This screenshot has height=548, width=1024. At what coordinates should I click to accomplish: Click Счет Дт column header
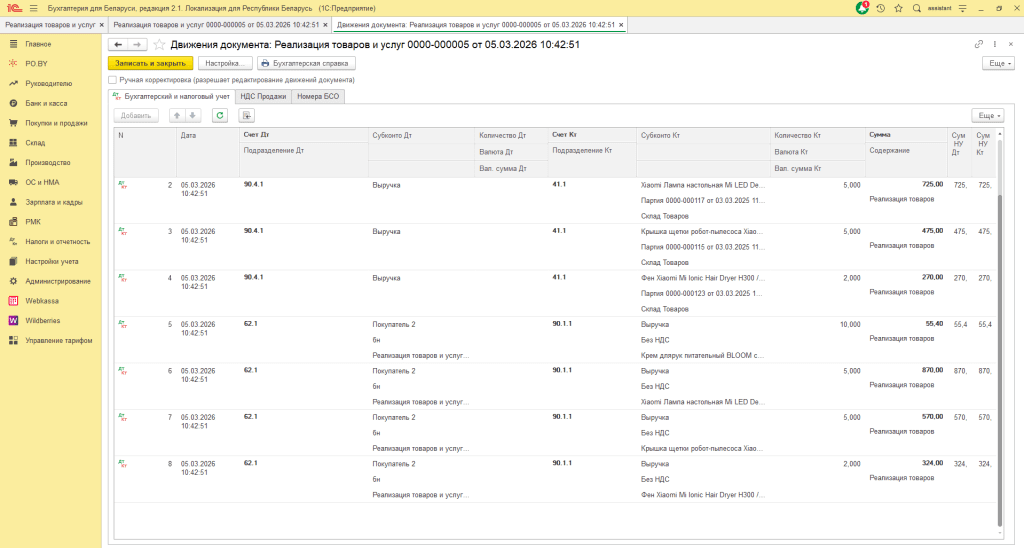point(304,135)
